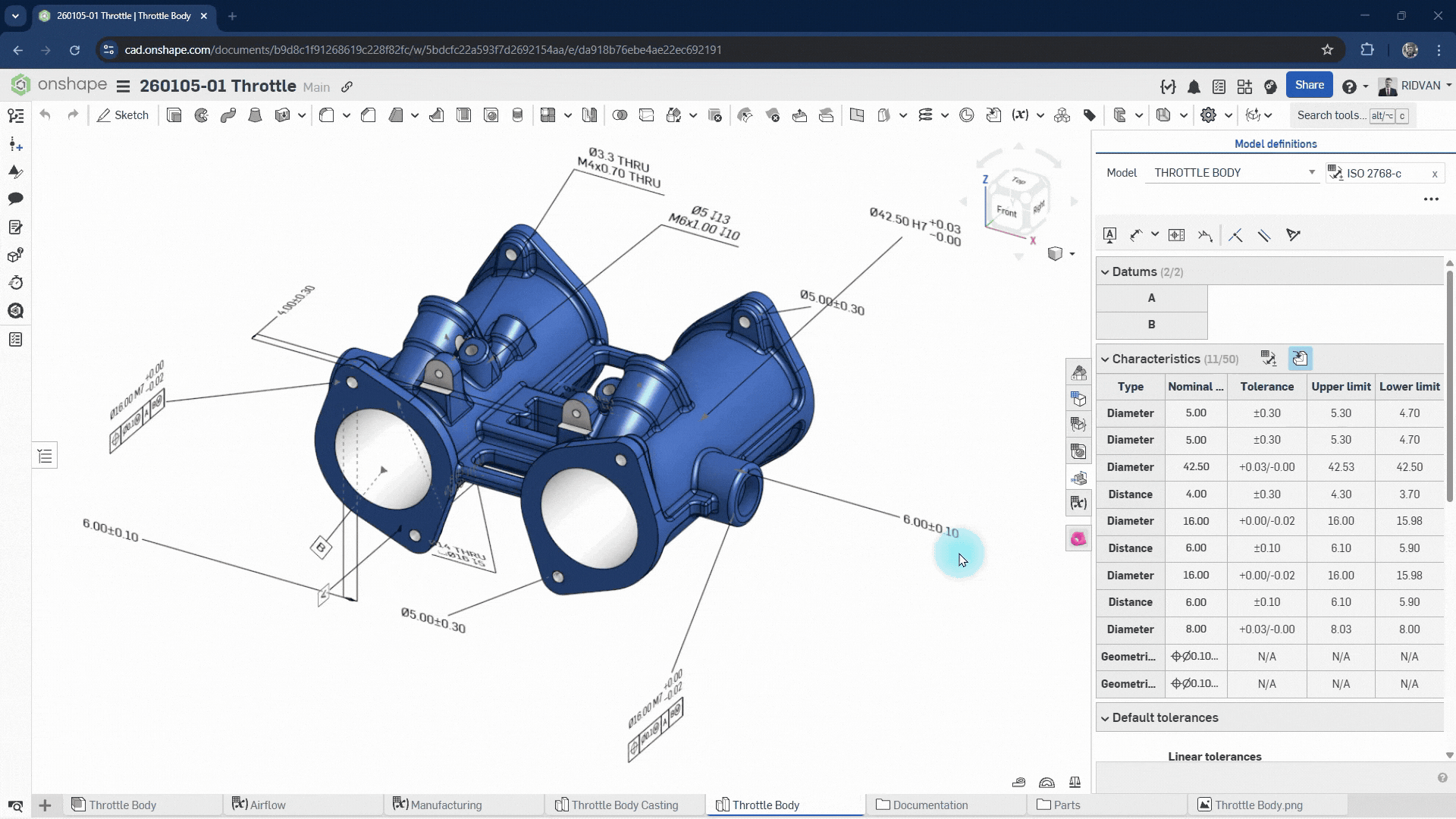Open the appearance panel pink icon
Image resolution: width=1456 pixels, height=819 pixels.
pos(1078,539)
